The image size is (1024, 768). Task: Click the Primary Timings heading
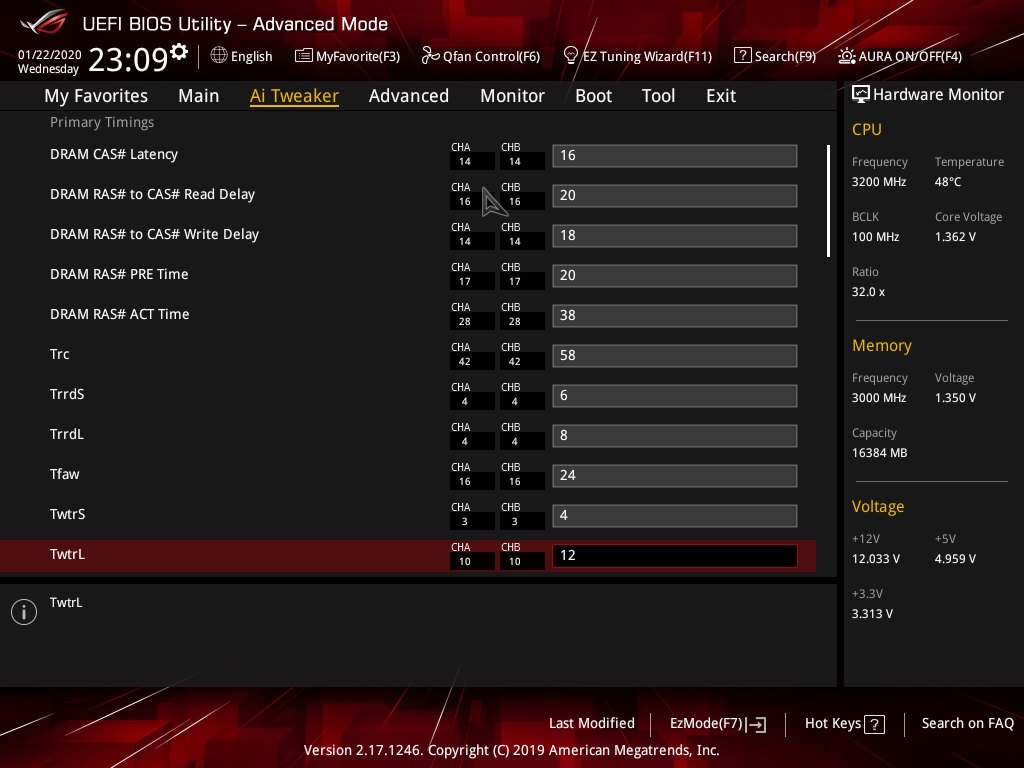[102, 122]
